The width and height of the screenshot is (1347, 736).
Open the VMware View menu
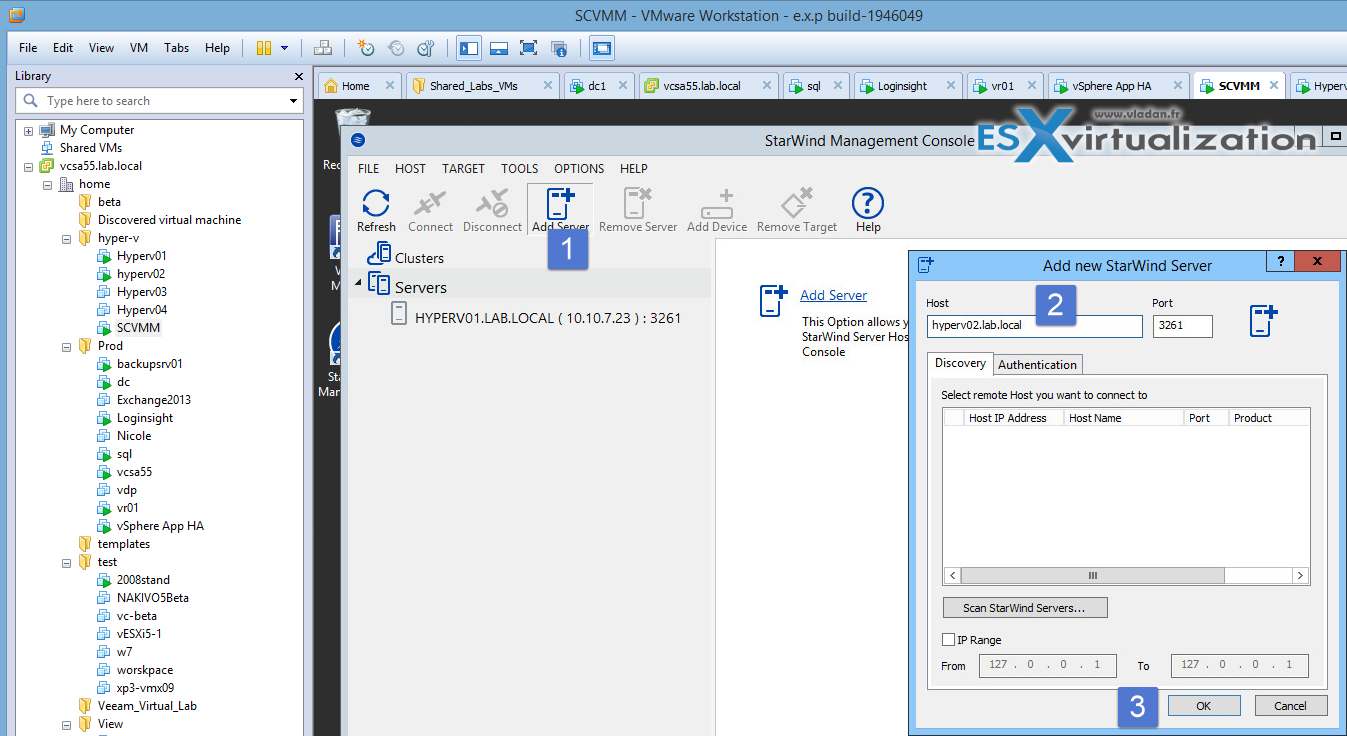pos(101,47)
